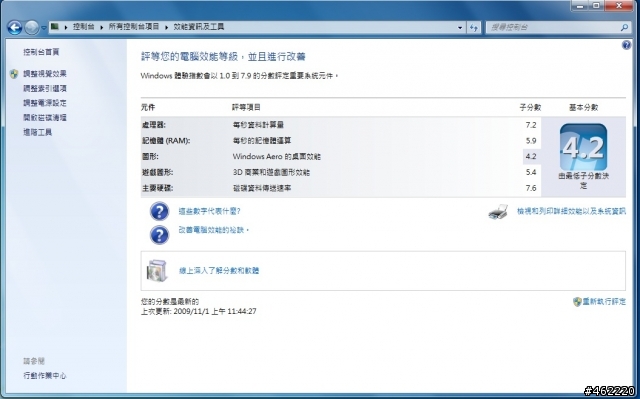Click the Control Panel icon in address bar

[55, 27]
